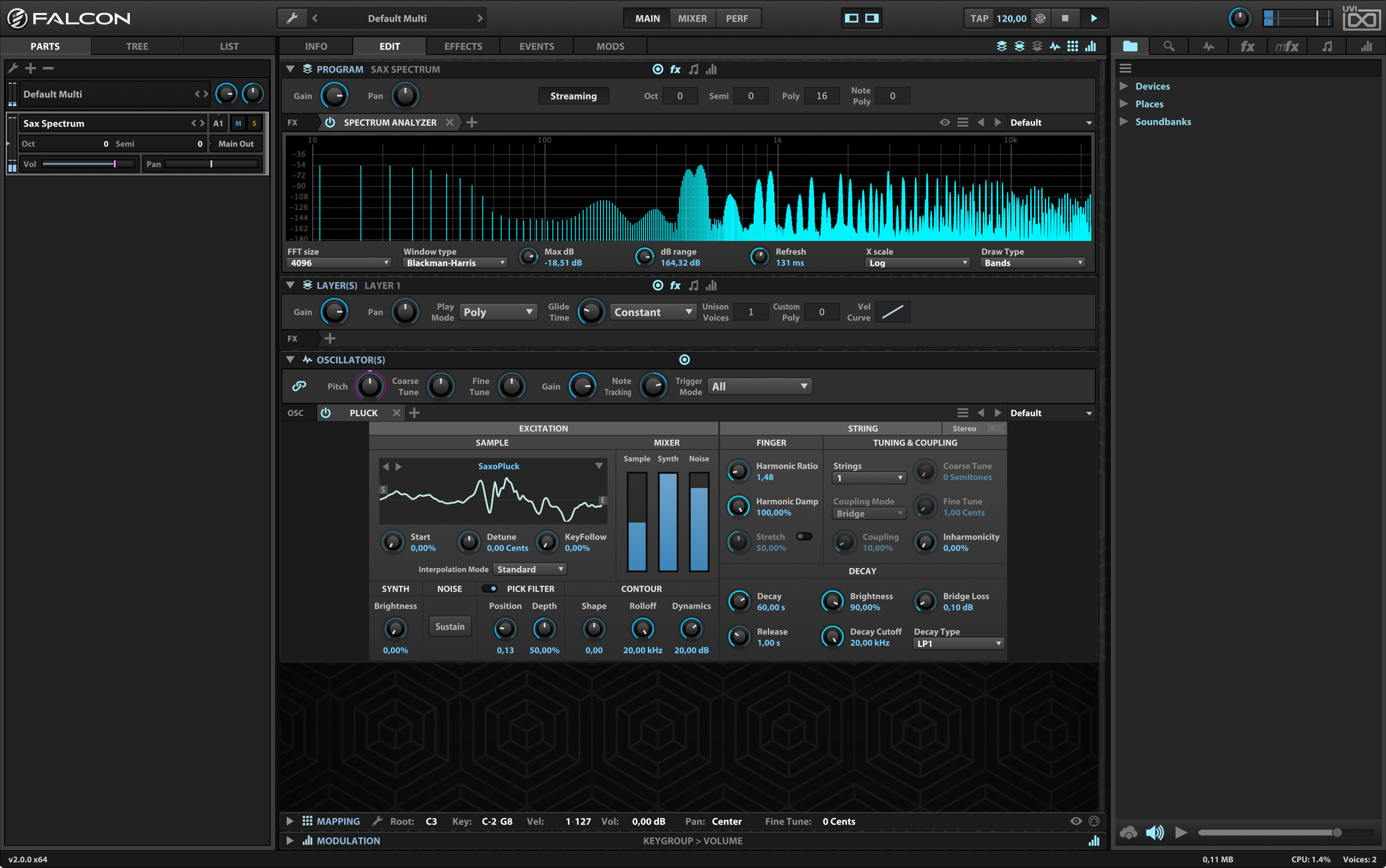Collapse the Program section triangle
Viewport: 1386px width, 868px height.
point(290,70)
